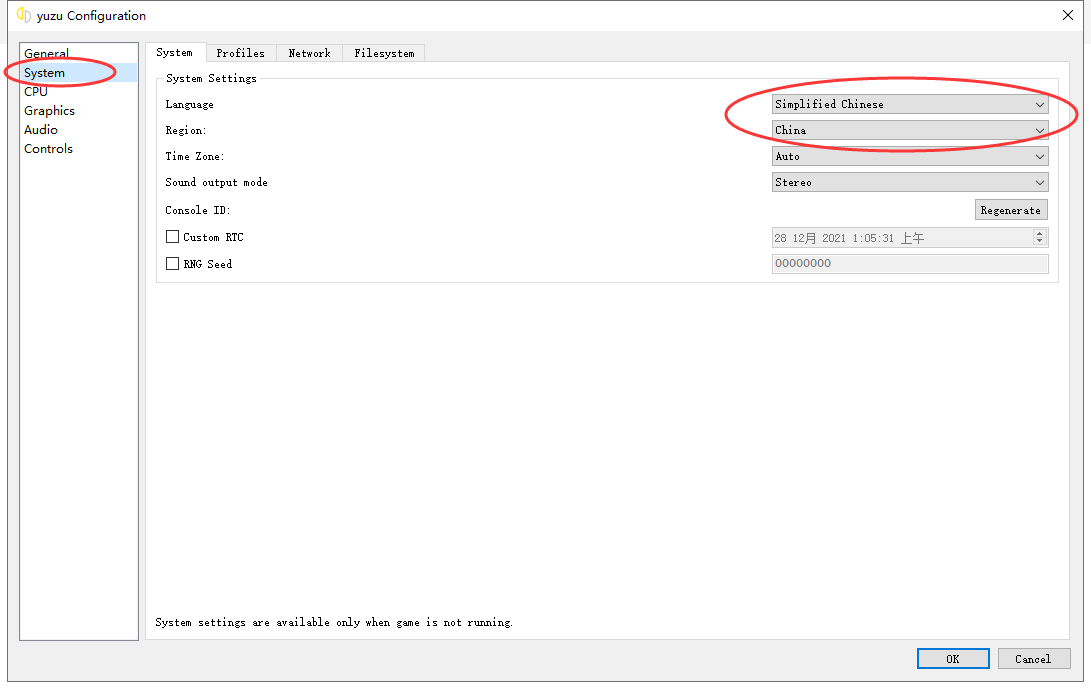This screenshot has width=1091, height=689.
Task: Open the Filesystem tab
Action: [x=384, y=53]
